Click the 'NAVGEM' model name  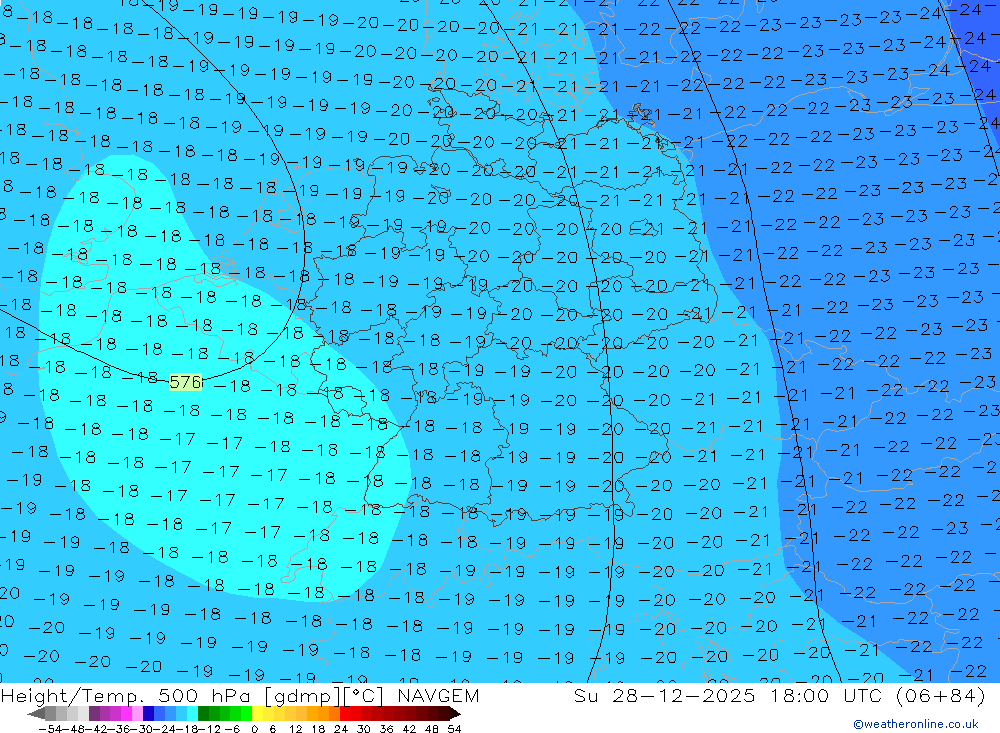click(438, 695)
